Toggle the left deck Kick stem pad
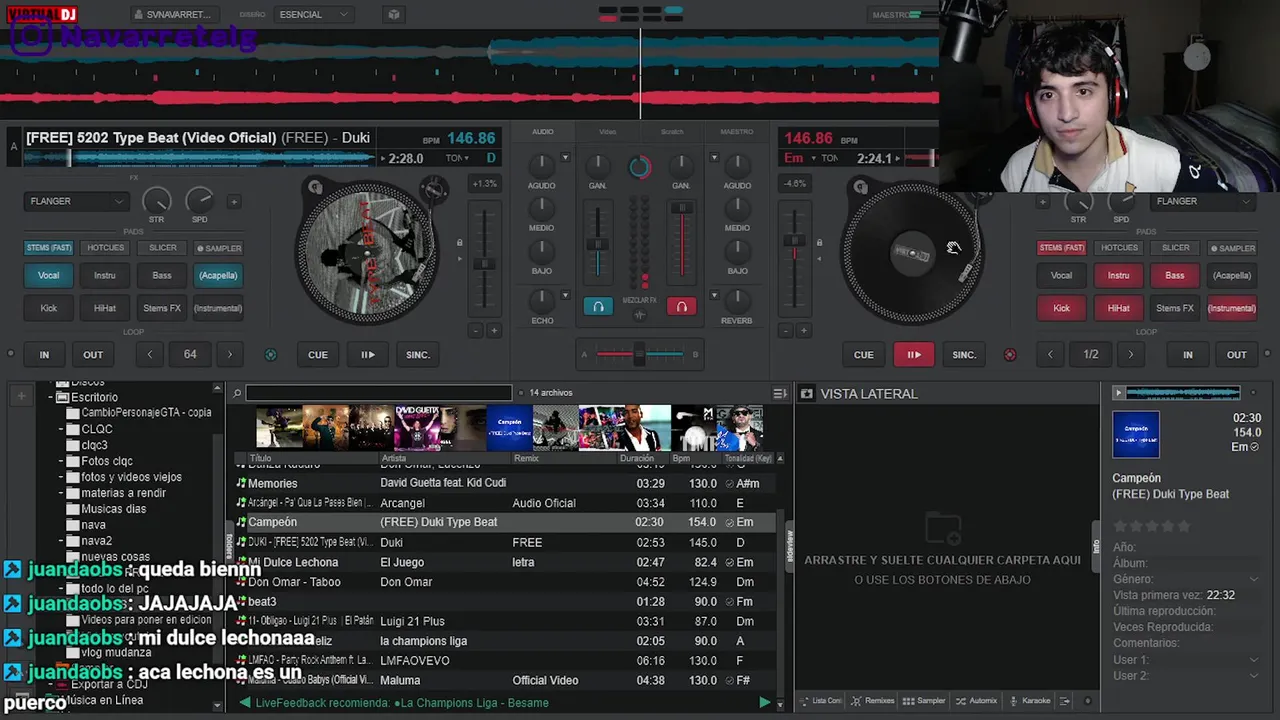The image size is (1280, 720). point(49,308)
